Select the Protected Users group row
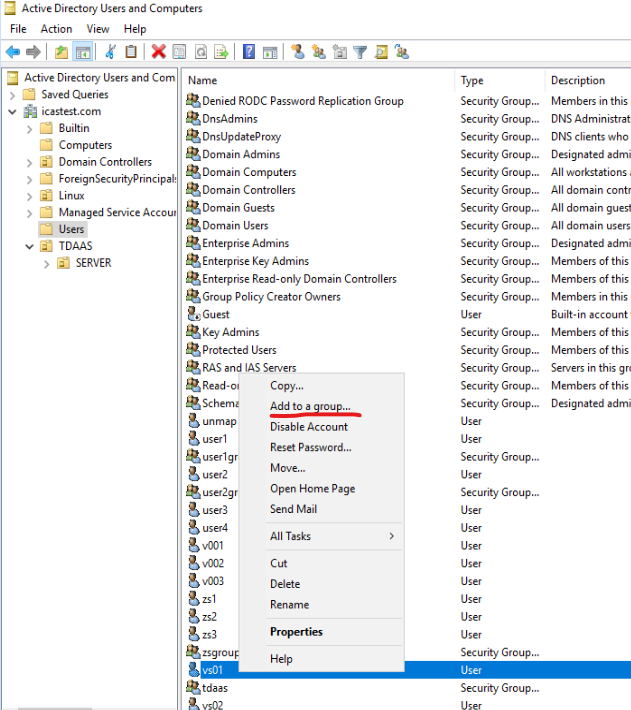Screen dimensions: 631x710 (x=407, y=350)
